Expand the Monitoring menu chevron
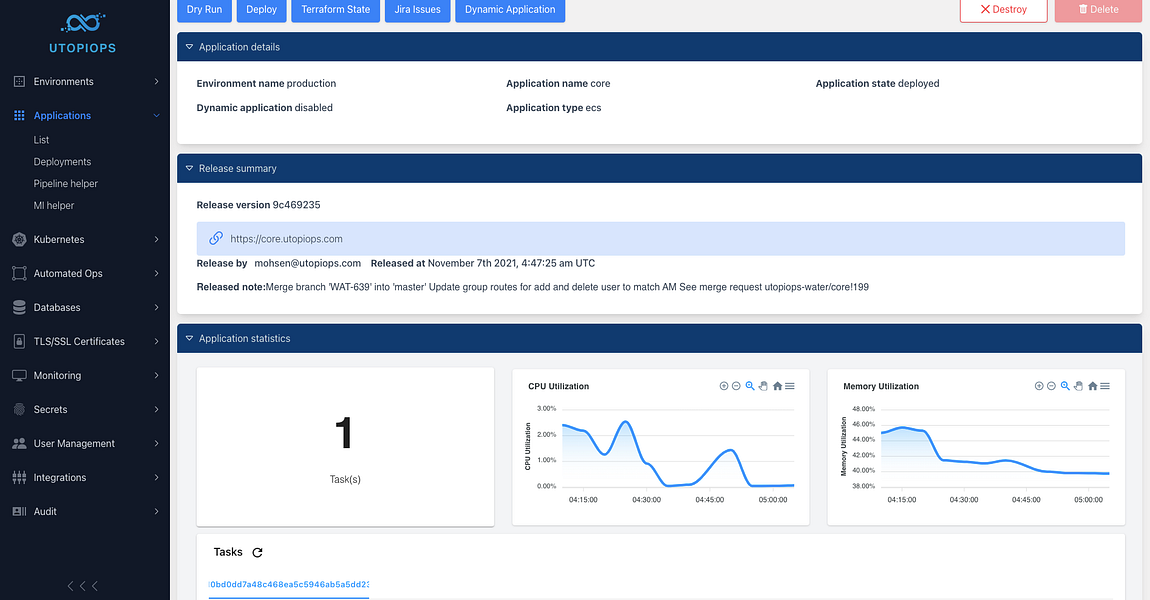 [156, 375]
